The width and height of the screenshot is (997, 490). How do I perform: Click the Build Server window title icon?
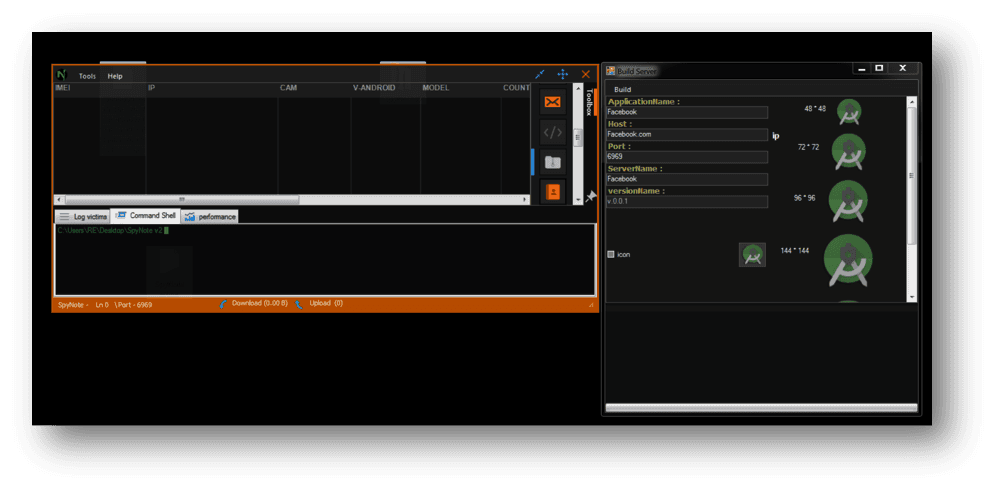pos(610,71)
